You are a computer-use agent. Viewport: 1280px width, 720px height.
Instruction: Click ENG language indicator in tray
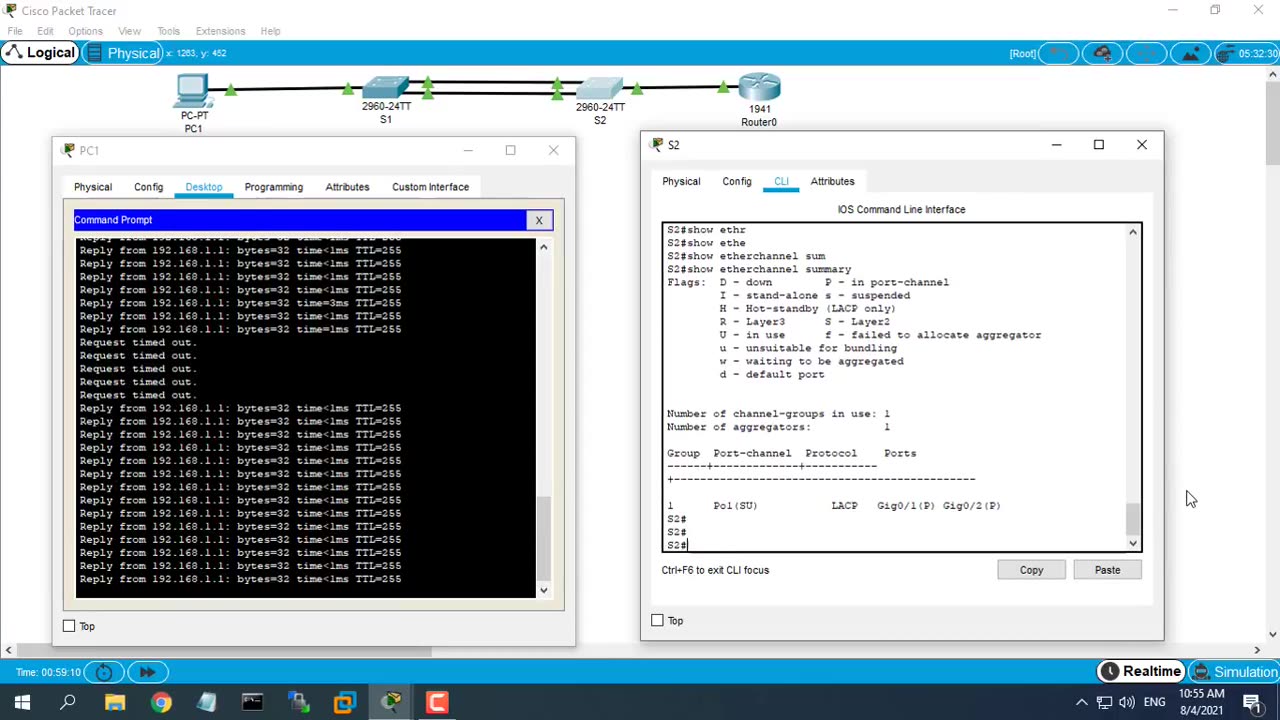(1154, 703)
